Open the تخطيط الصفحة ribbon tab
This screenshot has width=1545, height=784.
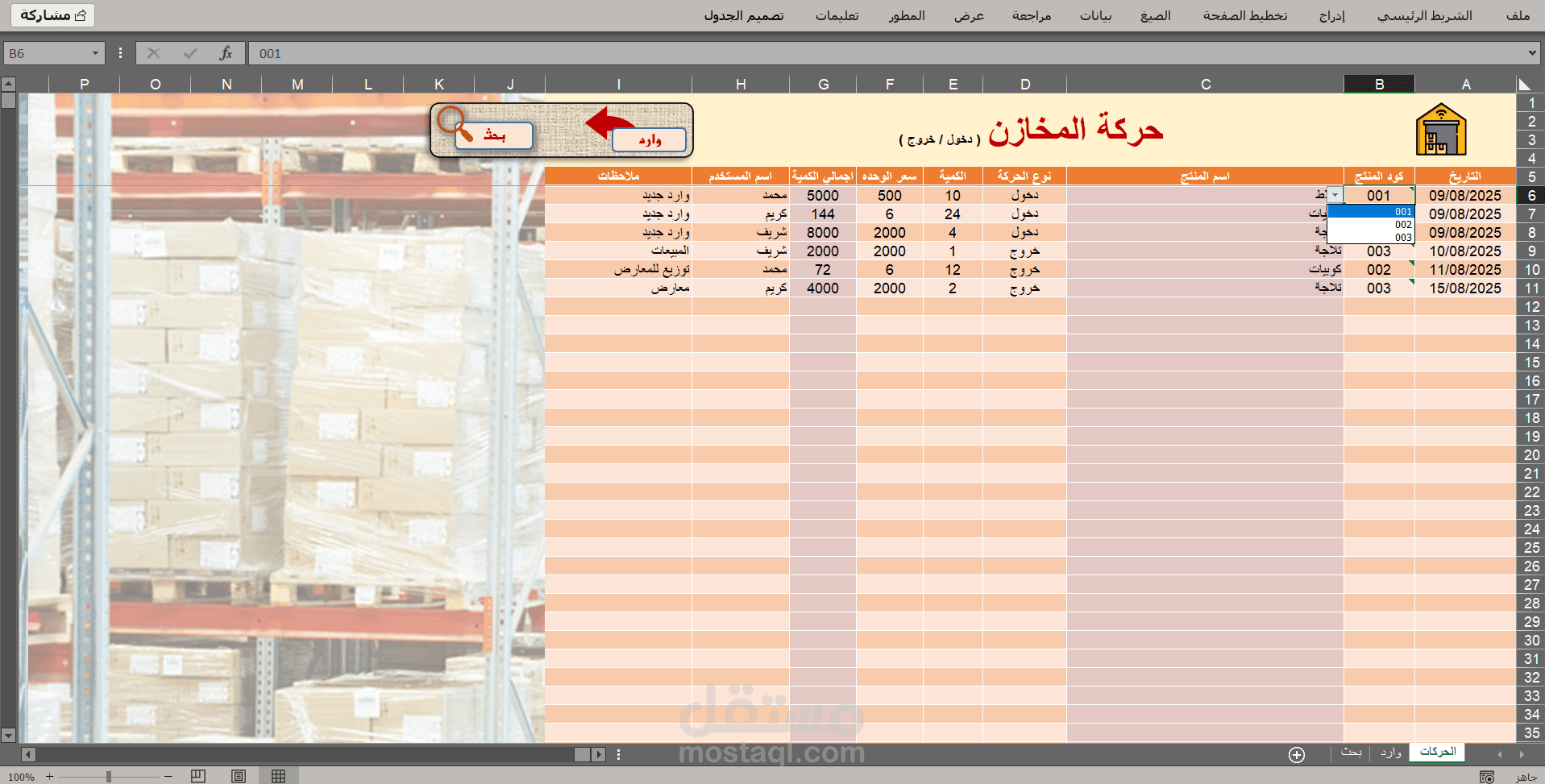(x=1245, y=15)
